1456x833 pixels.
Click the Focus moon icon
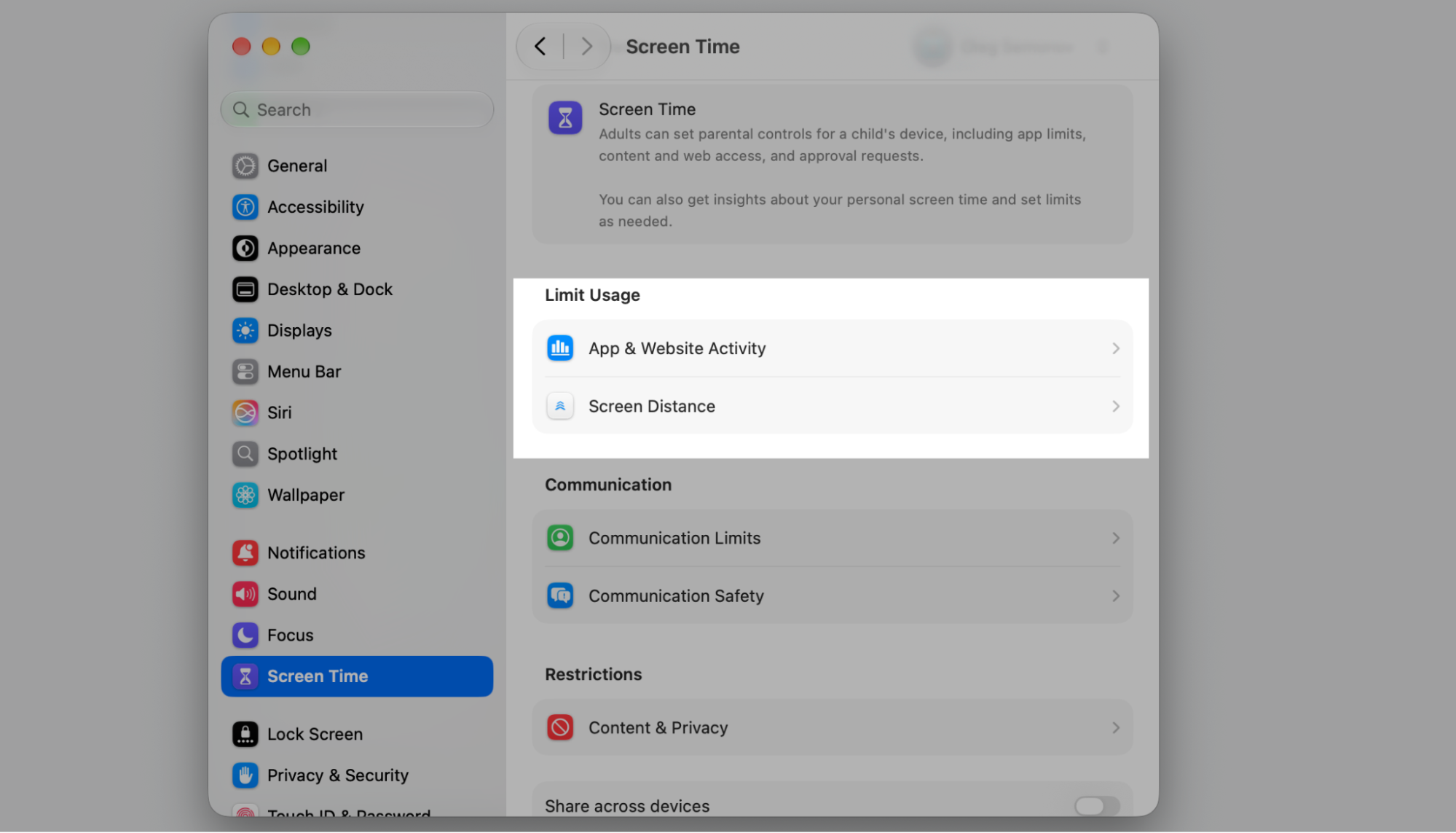[245, 635]
